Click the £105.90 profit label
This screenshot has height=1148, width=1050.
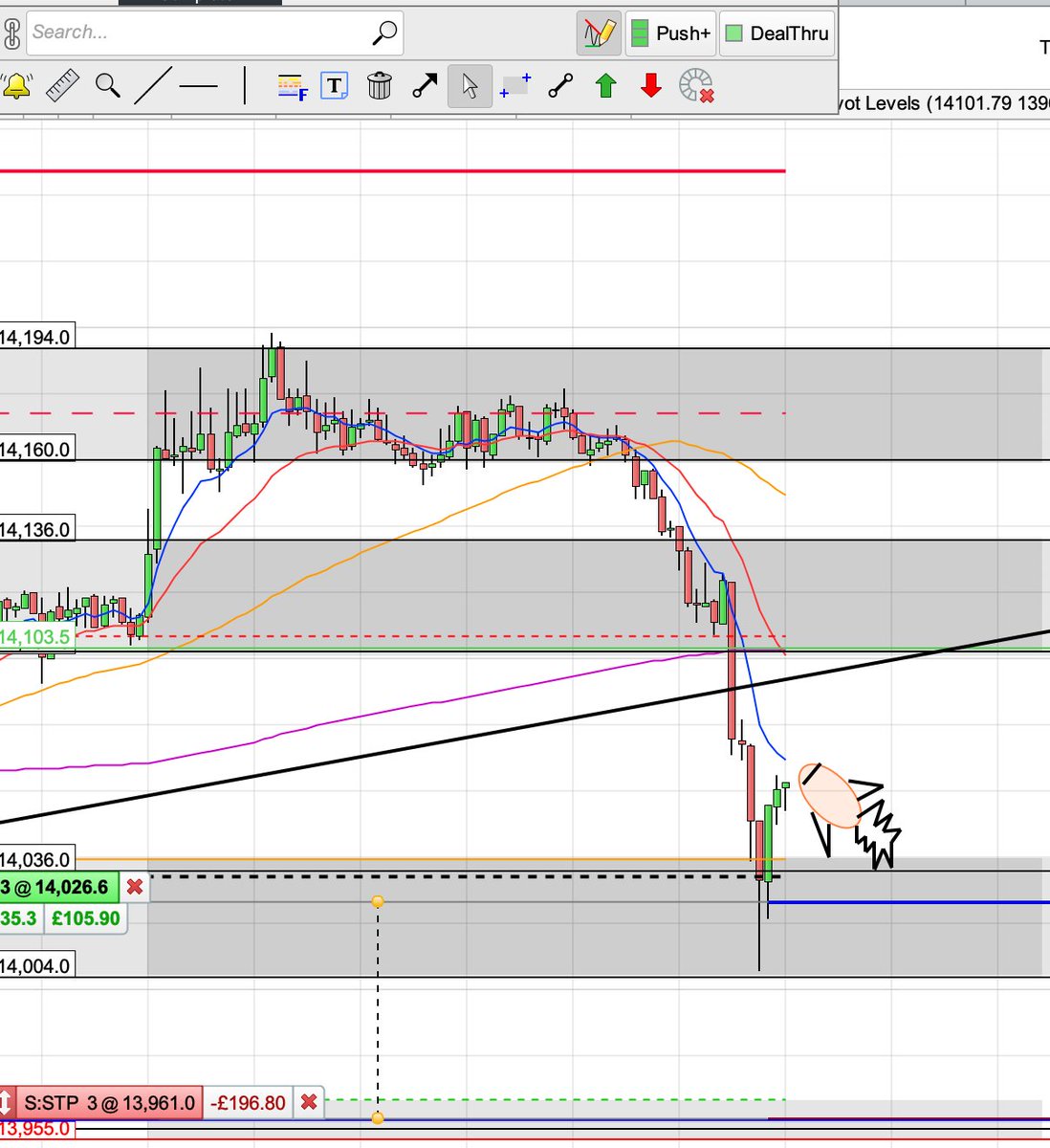[x=85, y=918]
